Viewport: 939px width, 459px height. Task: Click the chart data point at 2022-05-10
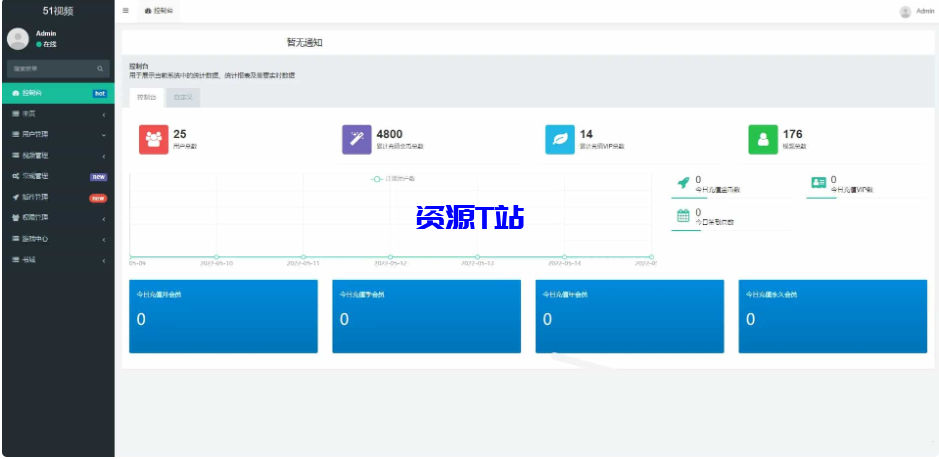coord(217,257)
